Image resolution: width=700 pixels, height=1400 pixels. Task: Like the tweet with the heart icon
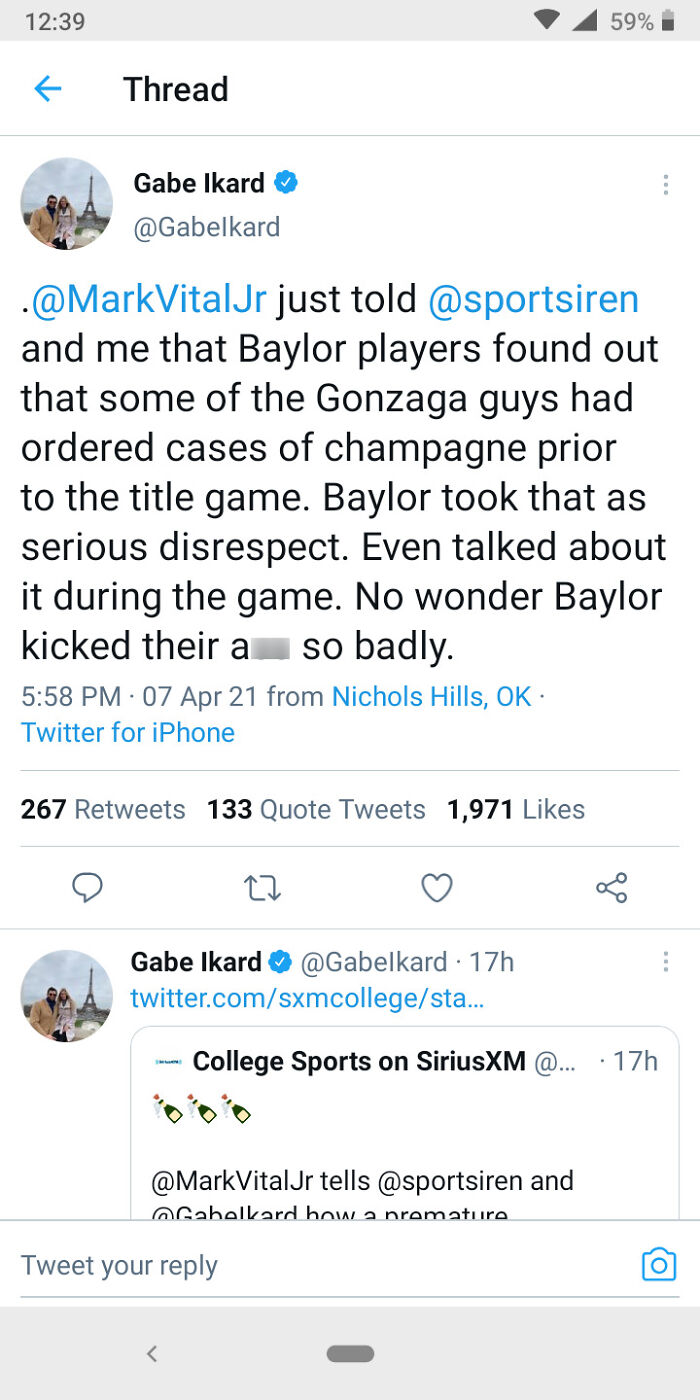[x=437, y=887]
